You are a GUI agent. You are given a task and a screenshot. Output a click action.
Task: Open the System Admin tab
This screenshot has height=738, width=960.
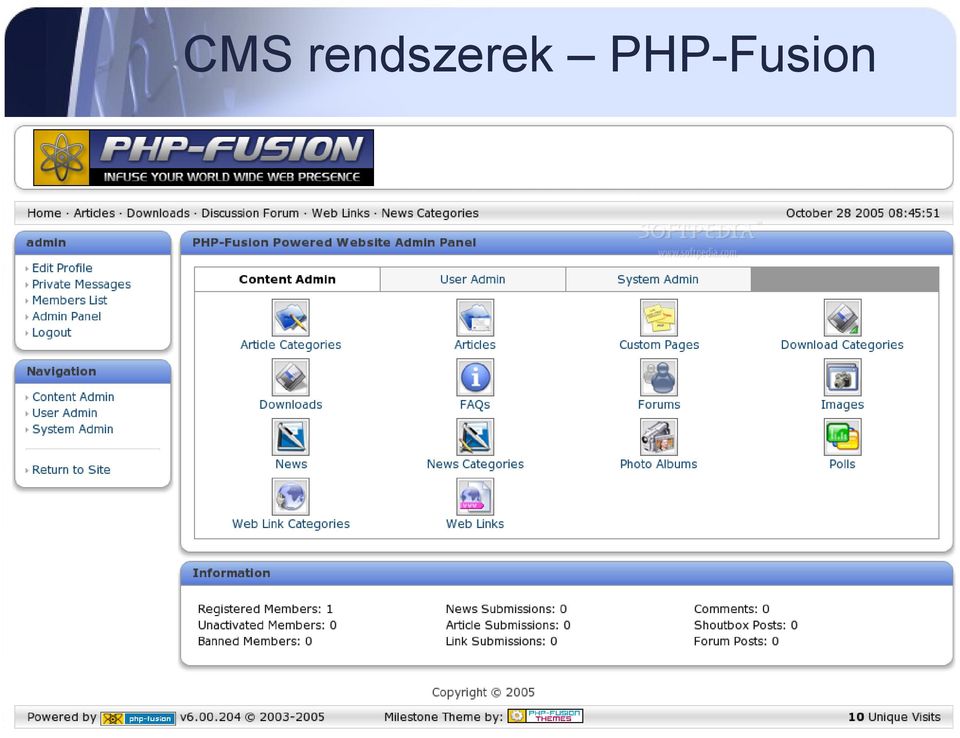(658, 279)
